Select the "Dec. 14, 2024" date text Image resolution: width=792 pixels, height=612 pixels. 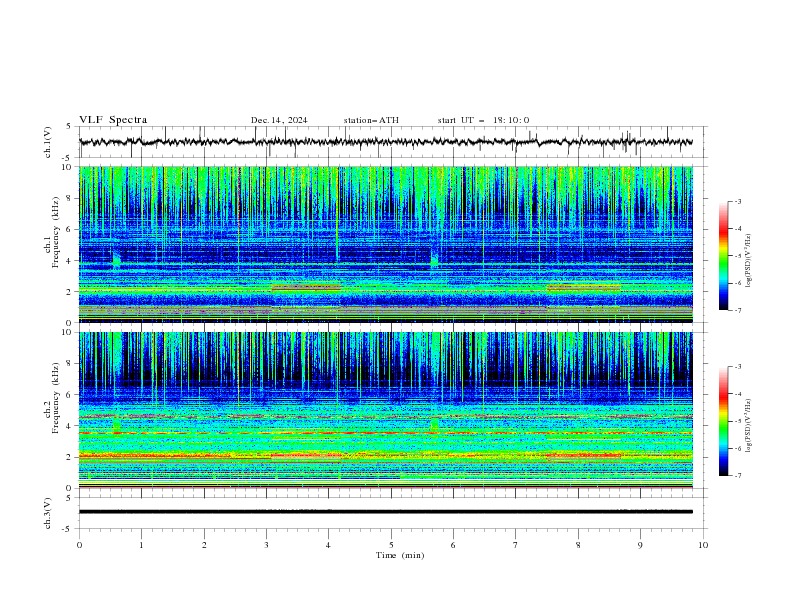coord(279,120)
